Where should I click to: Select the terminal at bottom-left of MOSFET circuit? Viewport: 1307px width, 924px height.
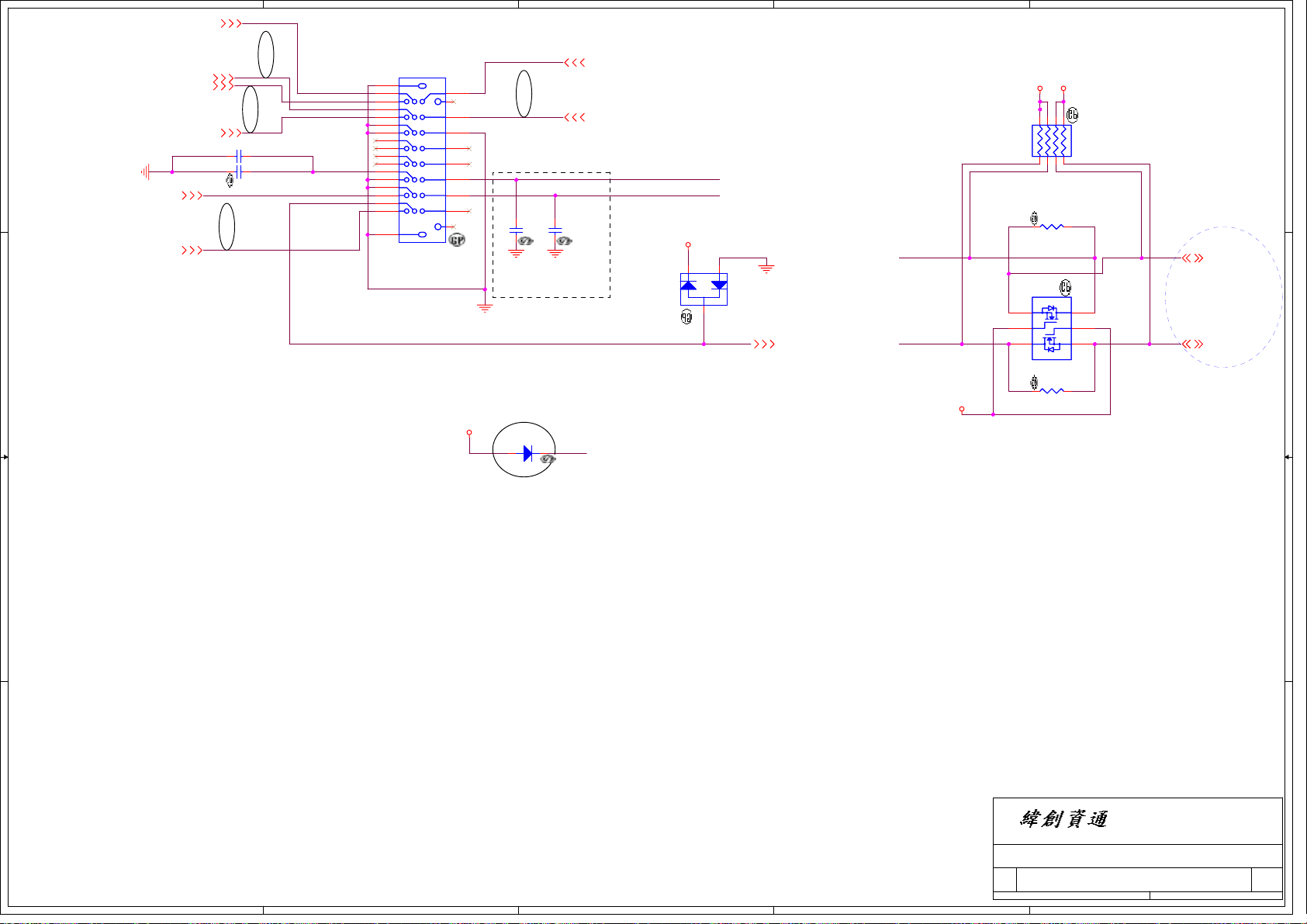click(x=962, y=409)
